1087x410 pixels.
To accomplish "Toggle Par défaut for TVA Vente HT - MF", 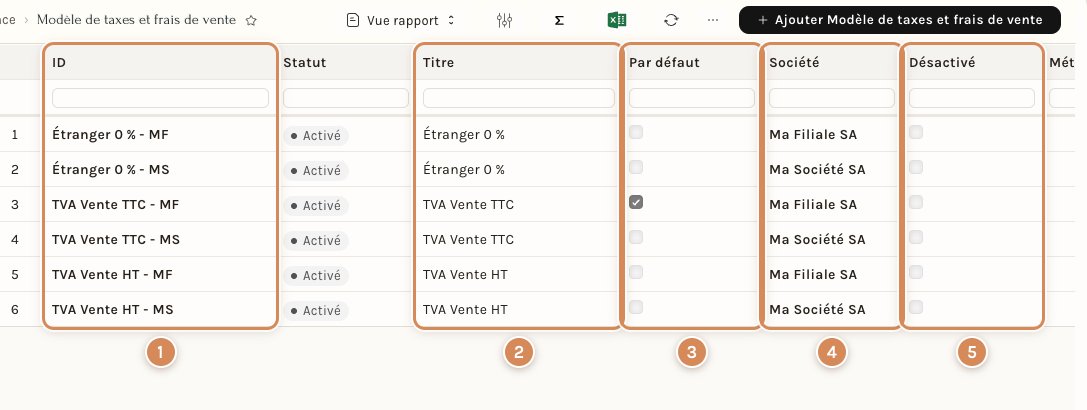I will coord(636,271).
